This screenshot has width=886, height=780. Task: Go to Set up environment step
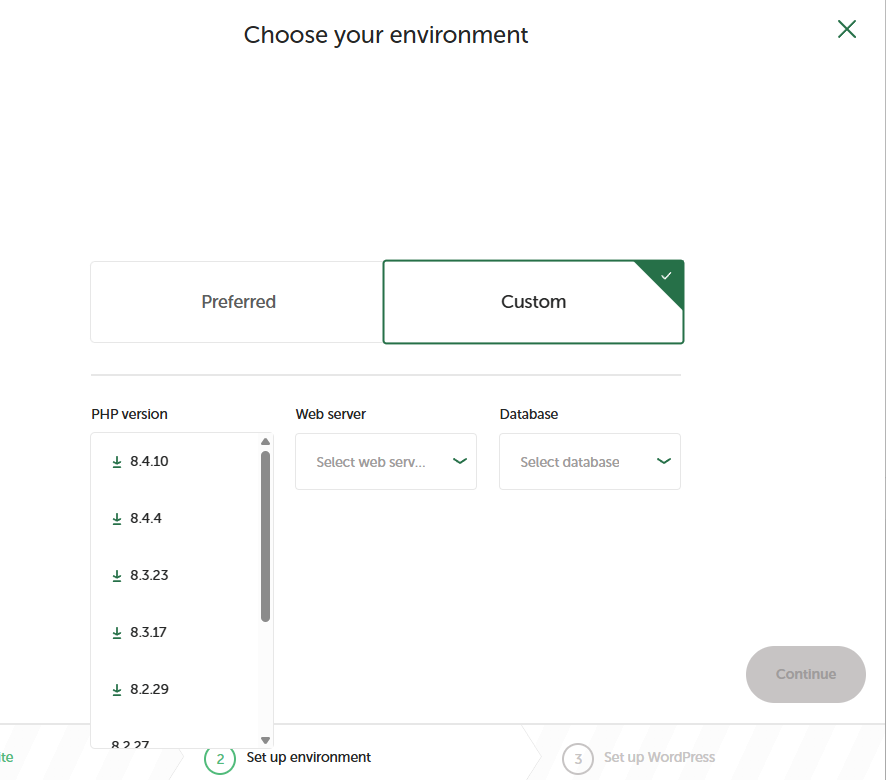pos(309,758)
